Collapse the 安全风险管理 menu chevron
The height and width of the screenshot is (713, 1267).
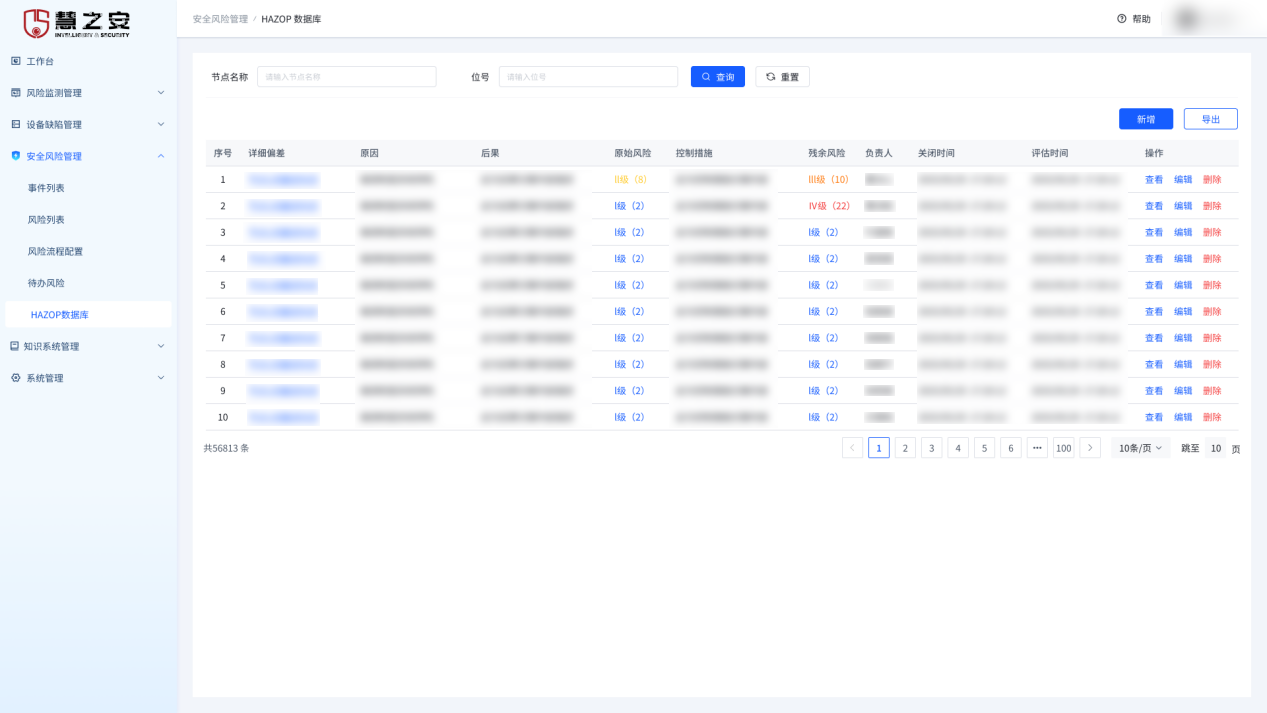(x=161, y=156)
